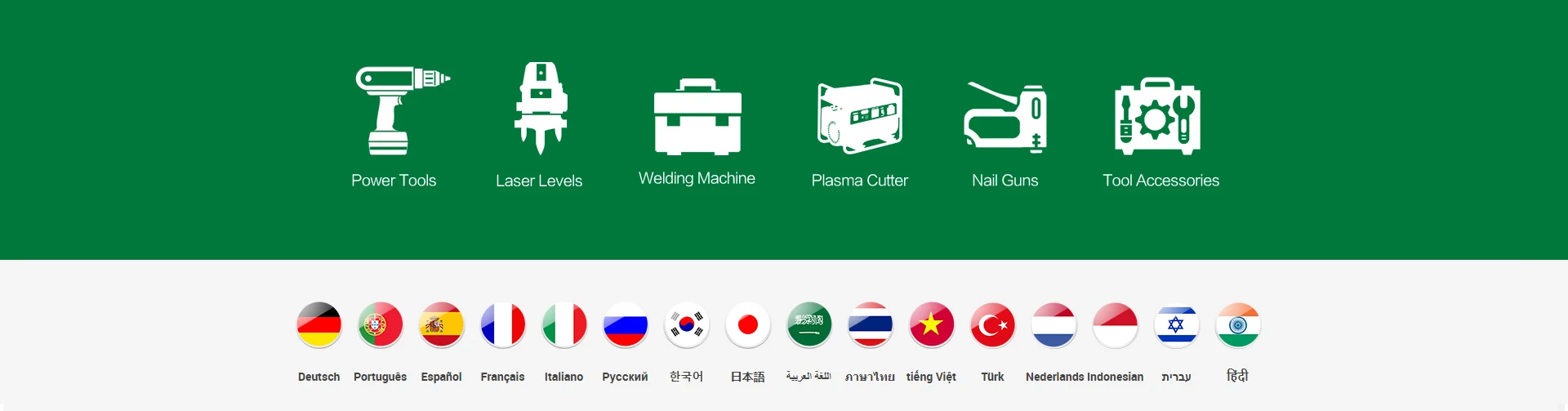
Task: Open the Nail Guns stapler icon
Action: [x=1005, y=117]
